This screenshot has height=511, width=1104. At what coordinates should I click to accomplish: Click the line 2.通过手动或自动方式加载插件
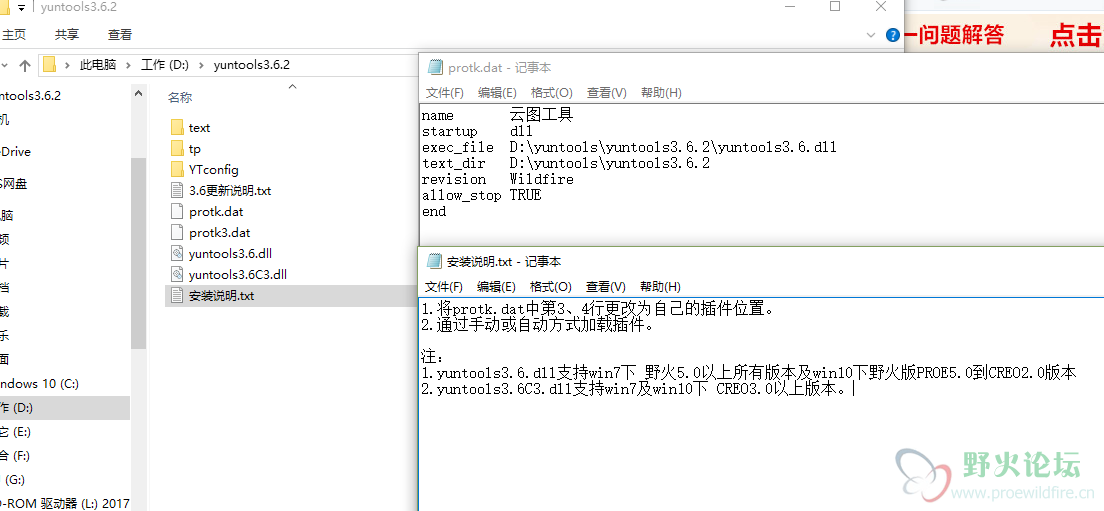pyautogui.click(x=538, y=326)
